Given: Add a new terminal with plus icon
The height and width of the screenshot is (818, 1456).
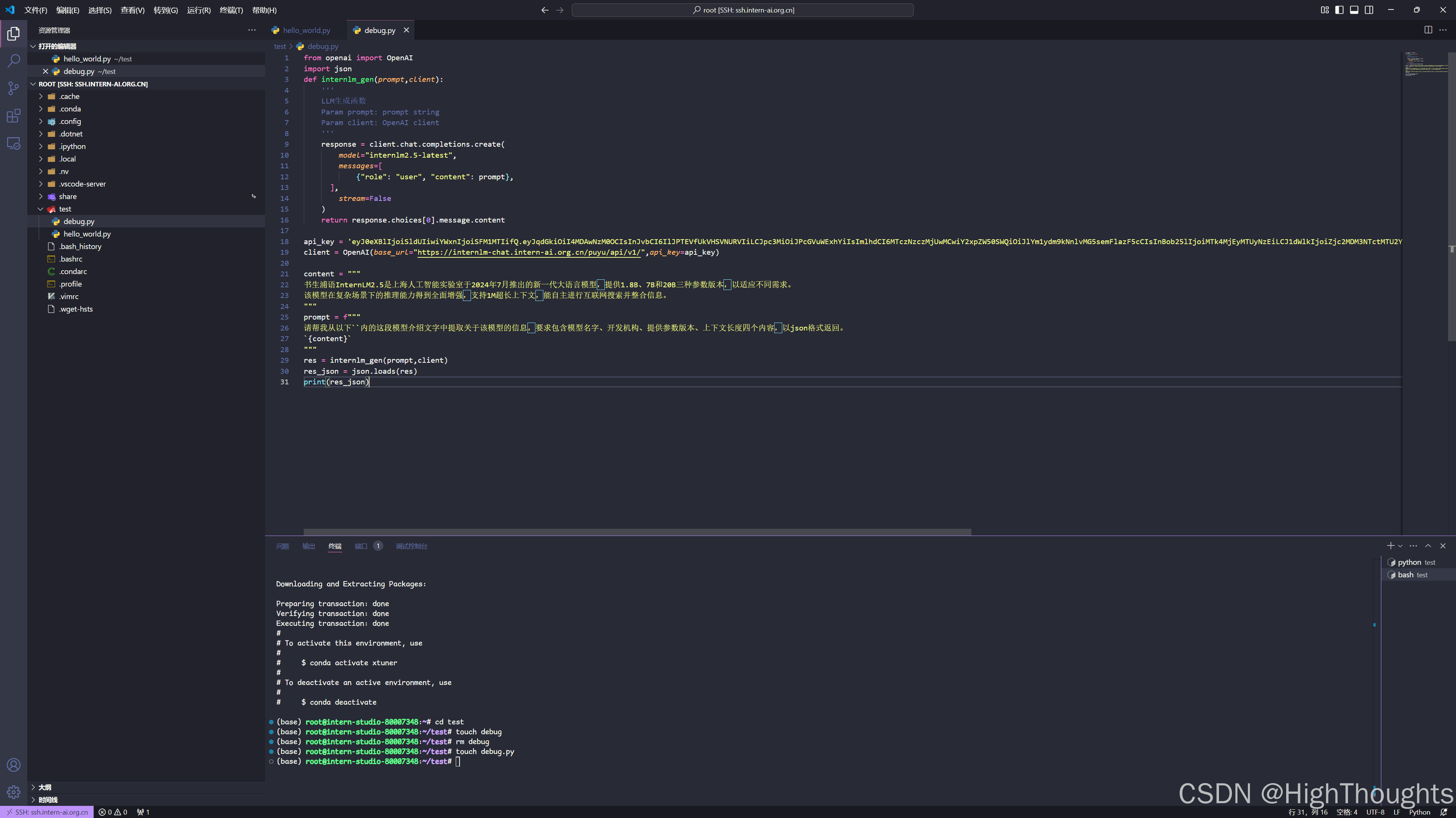Looking at the screenshot, I should click(x=1390, y=546).
